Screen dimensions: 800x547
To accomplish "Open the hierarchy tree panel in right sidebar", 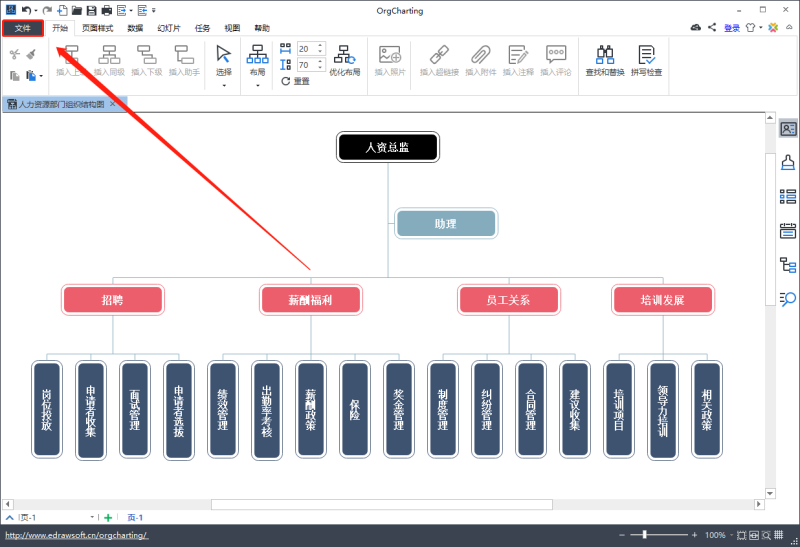I will (788, 265).
